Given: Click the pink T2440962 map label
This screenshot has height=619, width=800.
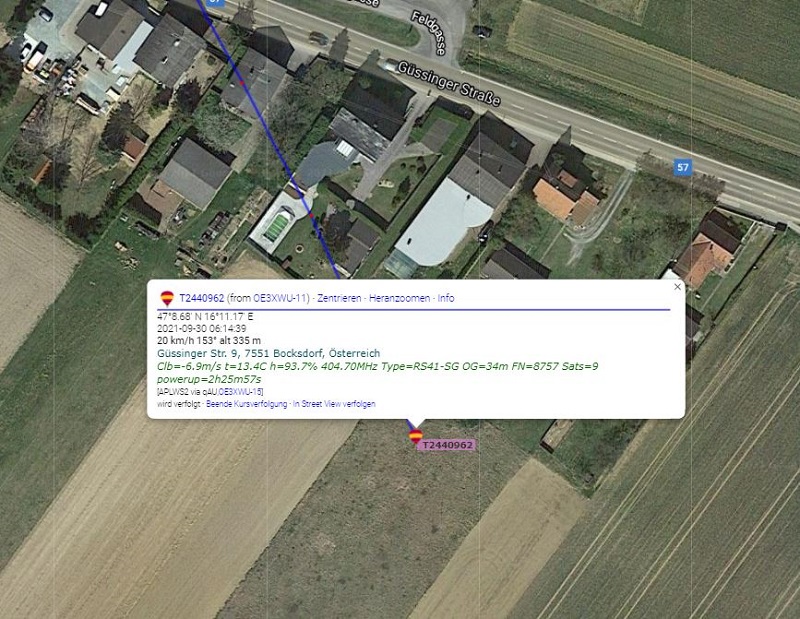Looking at the screenshot, I should coord(447,445).
